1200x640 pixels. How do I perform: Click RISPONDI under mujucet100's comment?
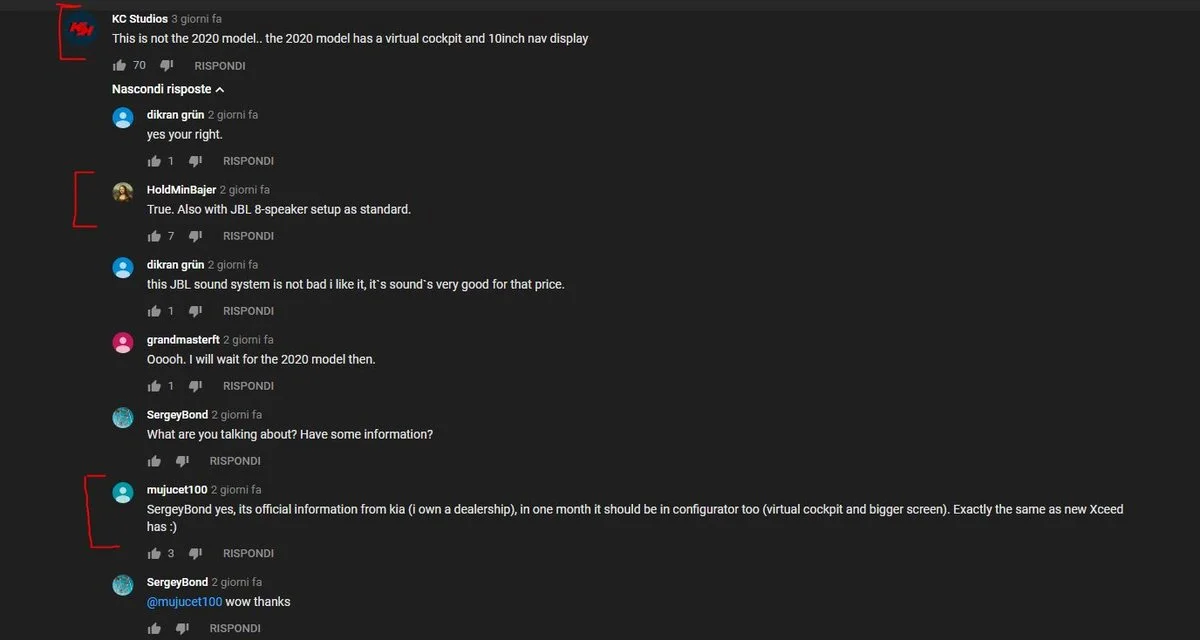tap(248, 553)
